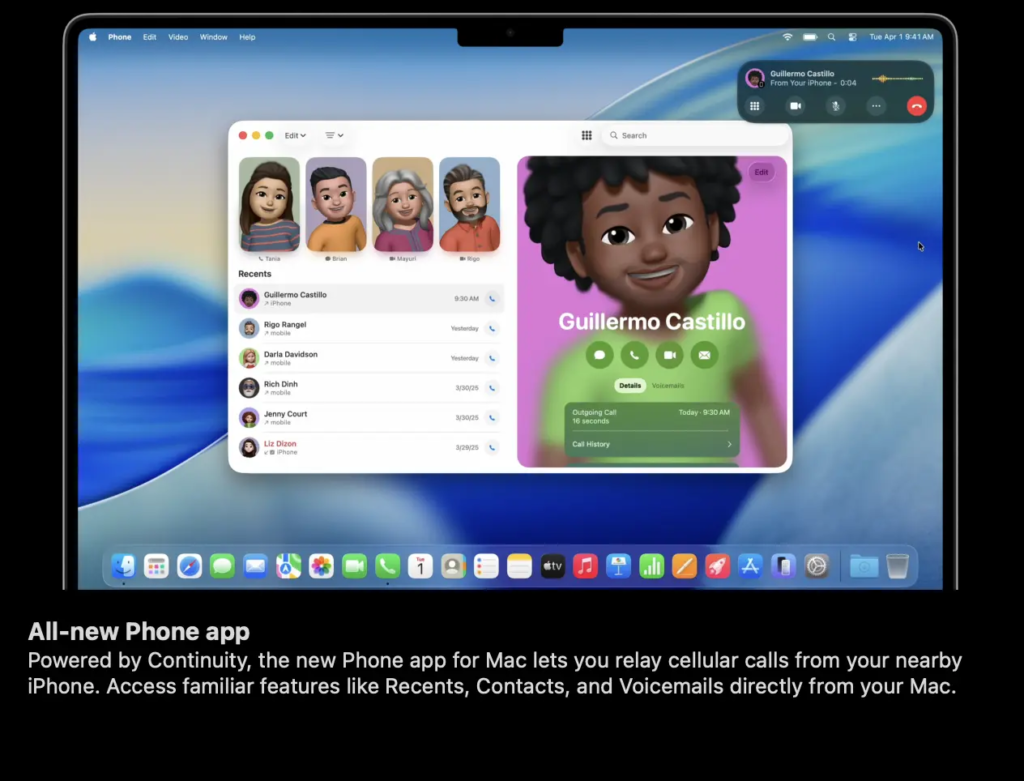Email Guillermo using the mail icon

(x=704, y=354)
